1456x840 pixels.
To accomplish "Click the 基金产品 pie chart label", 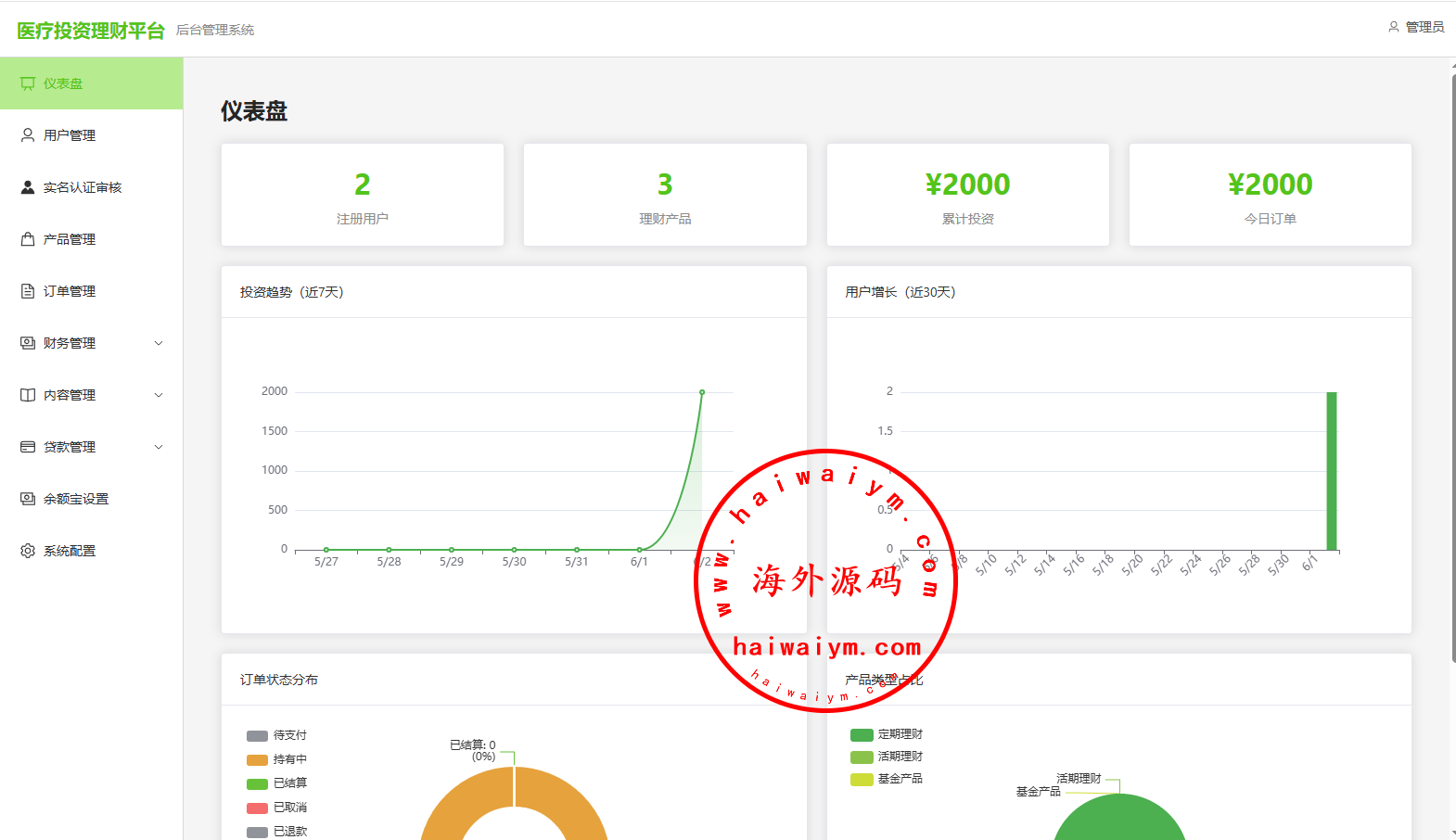I will click(x=1038, y=792).
